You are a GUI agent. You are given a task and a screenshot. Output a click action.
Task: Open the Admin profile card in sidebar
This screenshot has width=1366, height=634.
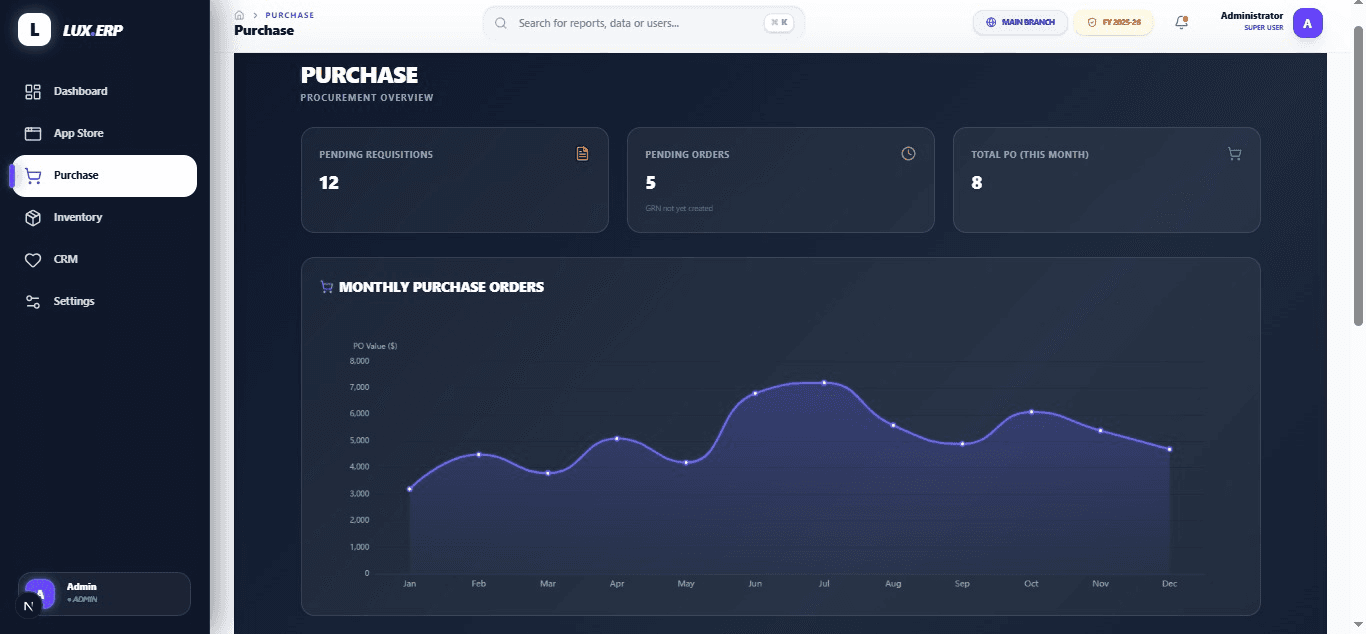(x=104, y=593)
